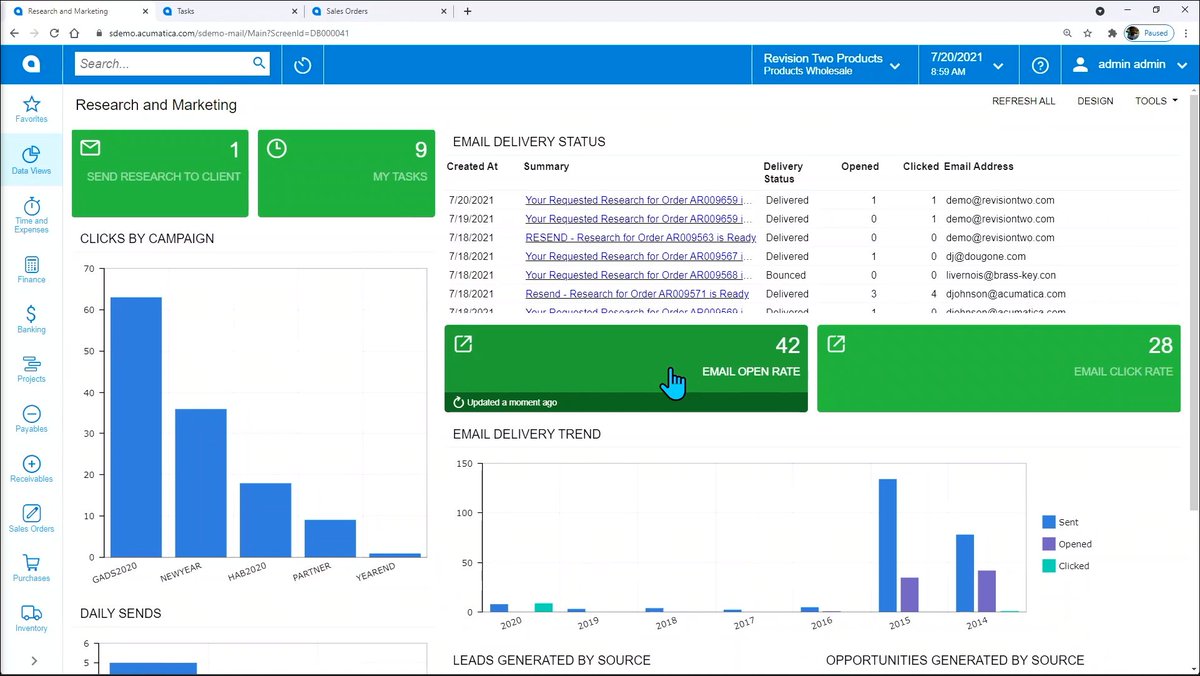Toggle Sent series in legend
1200x676 pixels.
(1060, 522)
